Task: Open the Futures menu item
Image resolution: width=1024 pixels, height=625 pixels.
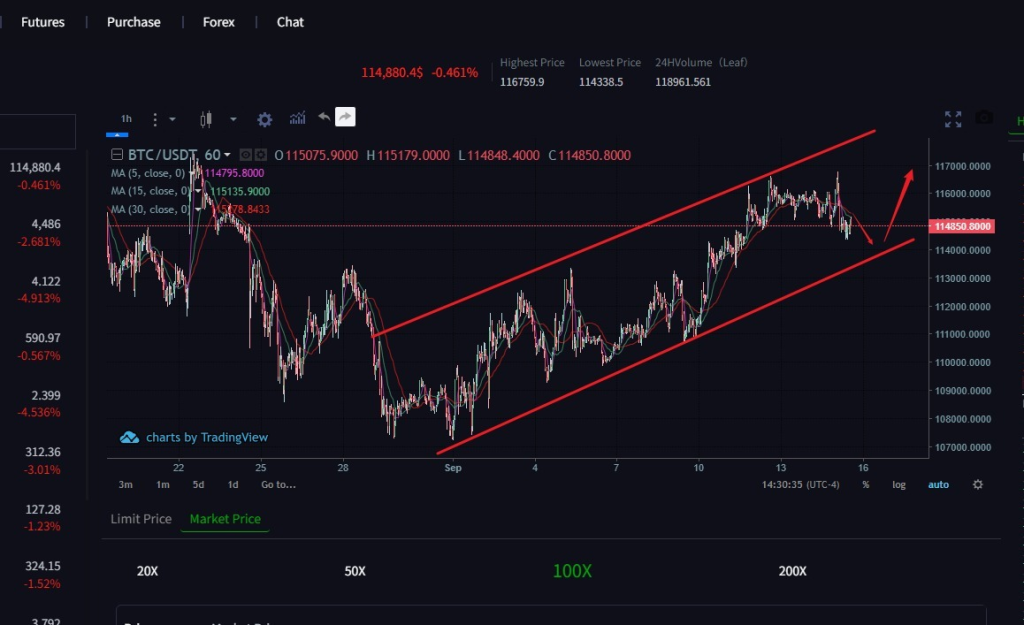Action: tap(41, 22)
